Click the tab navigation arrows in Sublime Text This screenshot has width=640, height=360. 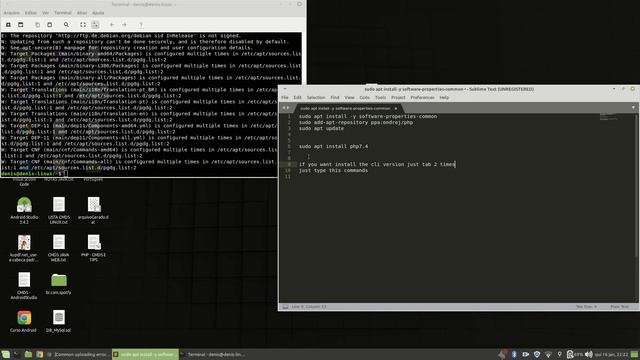[286, 108]
